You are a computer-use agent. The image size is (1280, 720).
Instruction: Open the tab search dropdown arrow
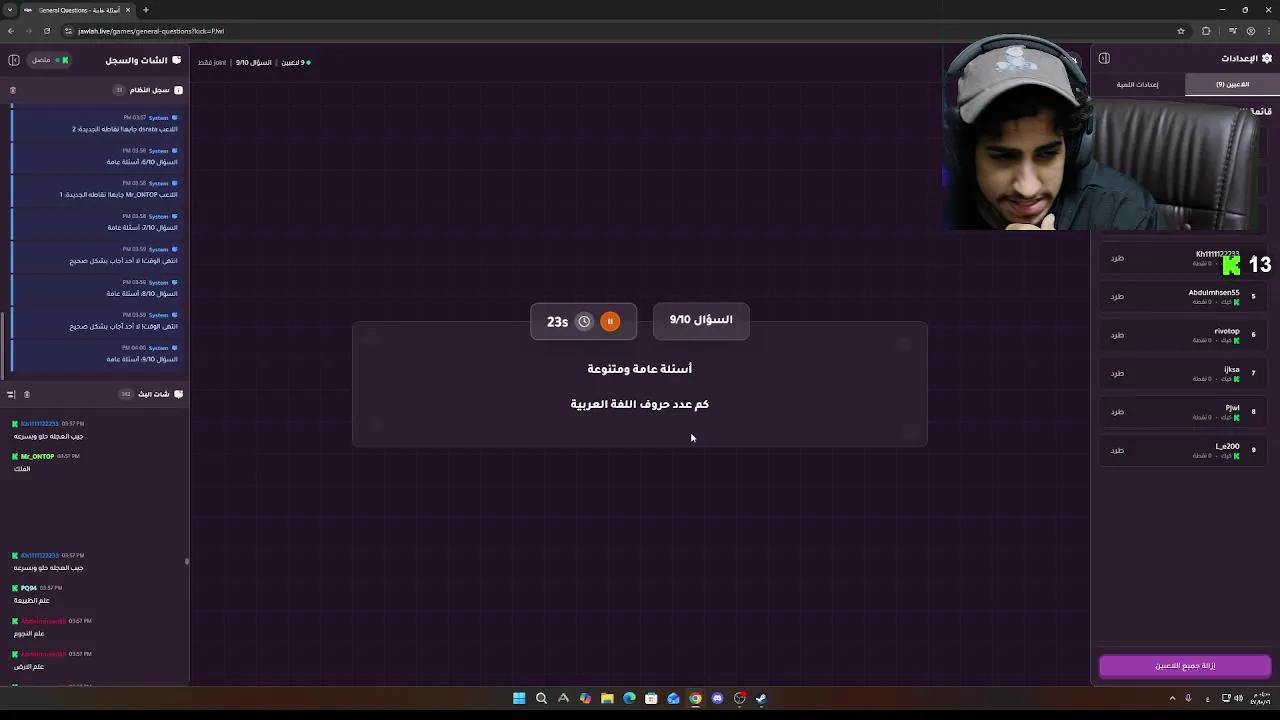point(10,10)
